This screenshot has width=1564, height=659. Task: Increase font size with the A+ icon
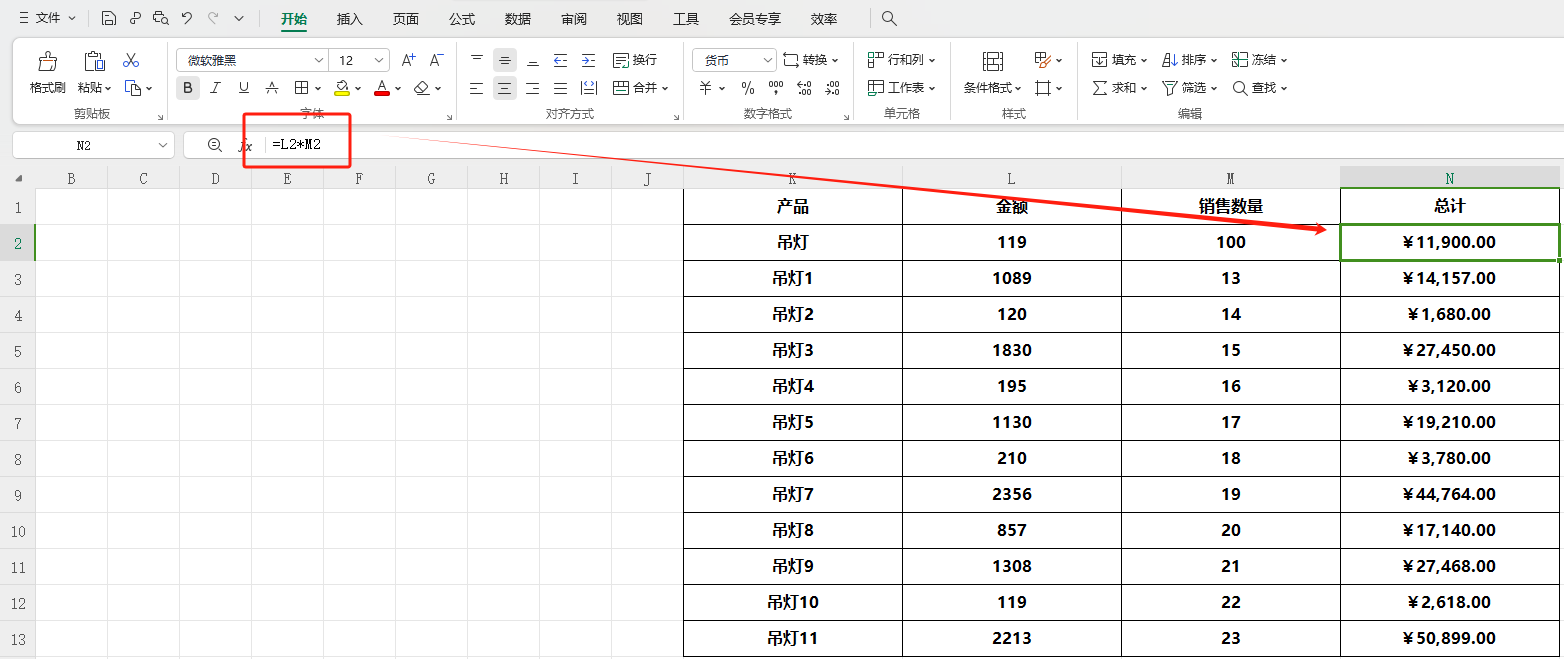click(408, 60)
